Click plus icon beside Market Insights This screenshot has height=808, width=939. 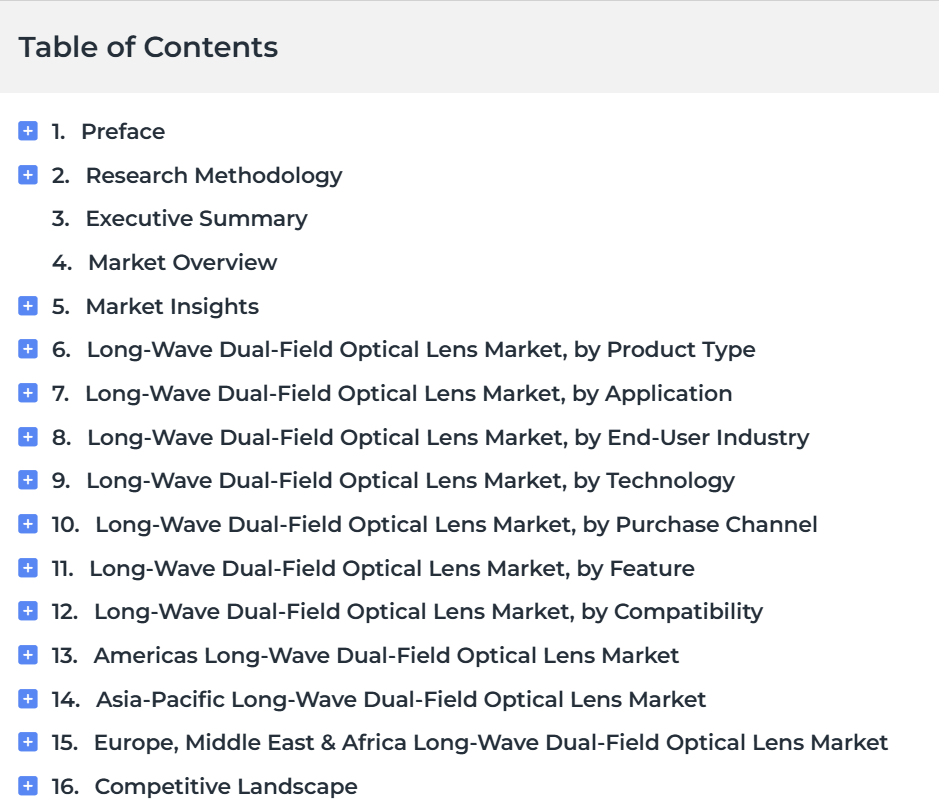tap(28, 305)
